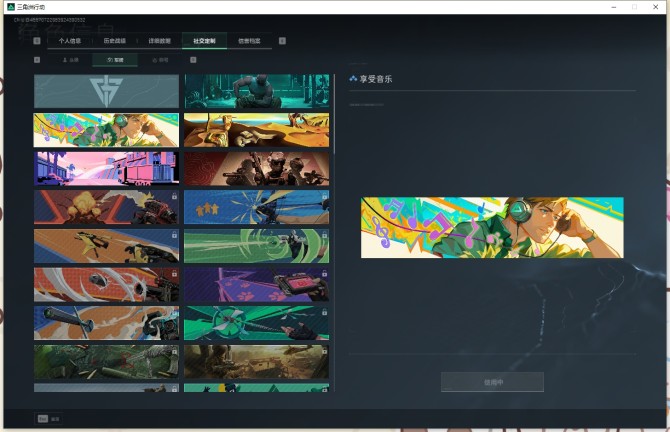Screen dimensions: 670x432
Task: Select the third sub-tab with medal icon
Action: coord(160,60)
